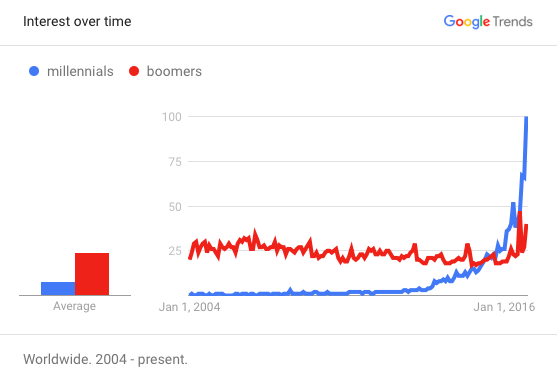The width and height of the screenshot is (557, 380).
Task: Click the Google Trends logo
Action: tap(488, 22)
